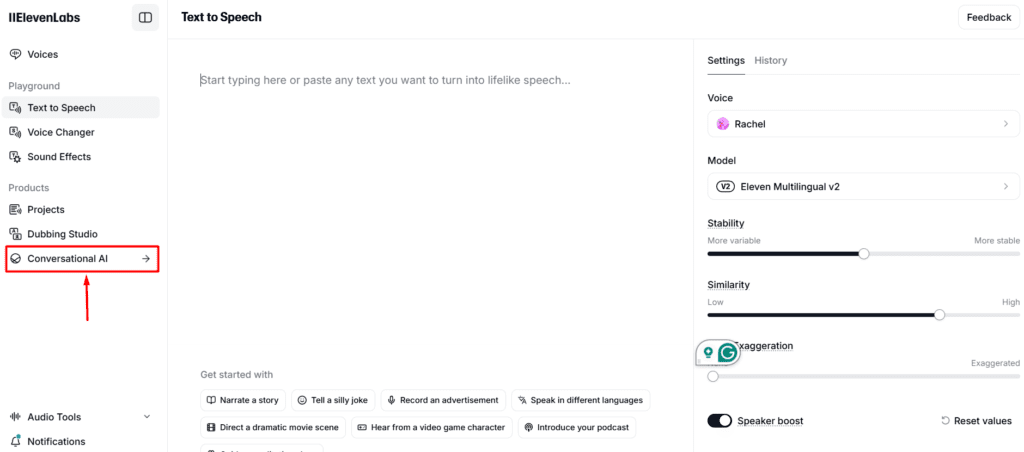Click the Projects icon

pyautogui.click(x=15, y=210)
